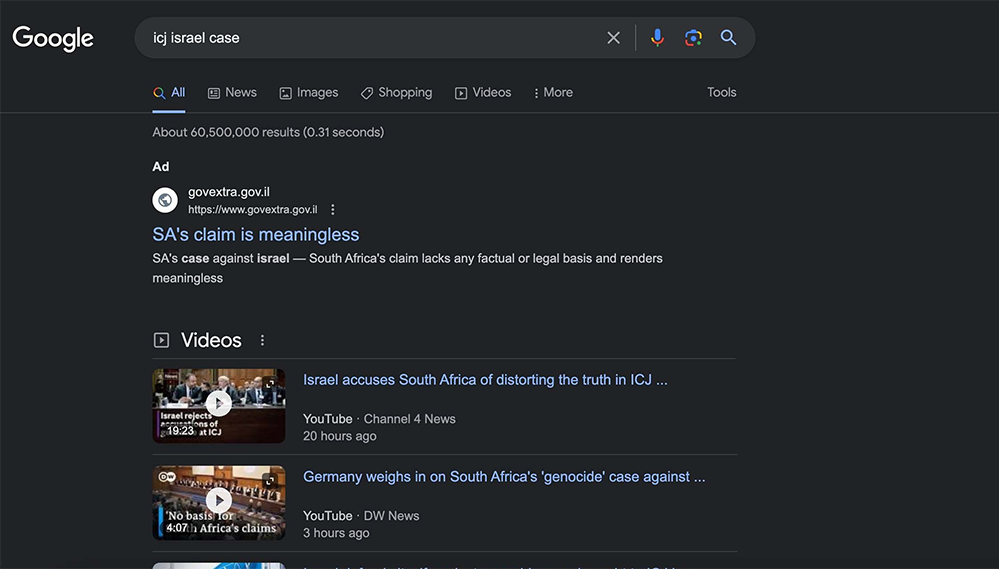This screenshot has width=999, height=569.
Task: Click the 'Ad' label
Action: click(x=161, y=166)
